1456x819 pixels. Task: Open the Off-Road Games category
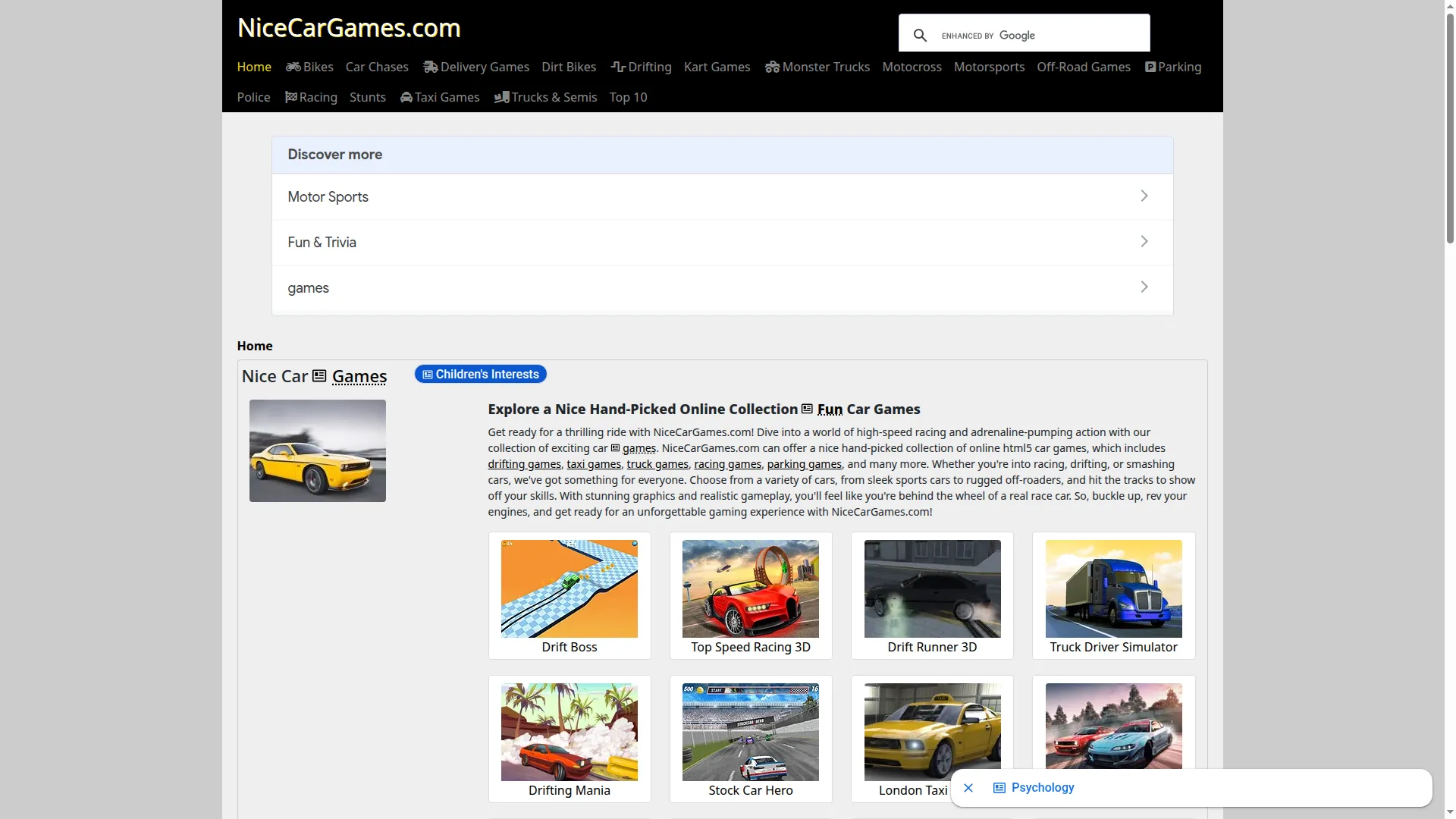1084,67
